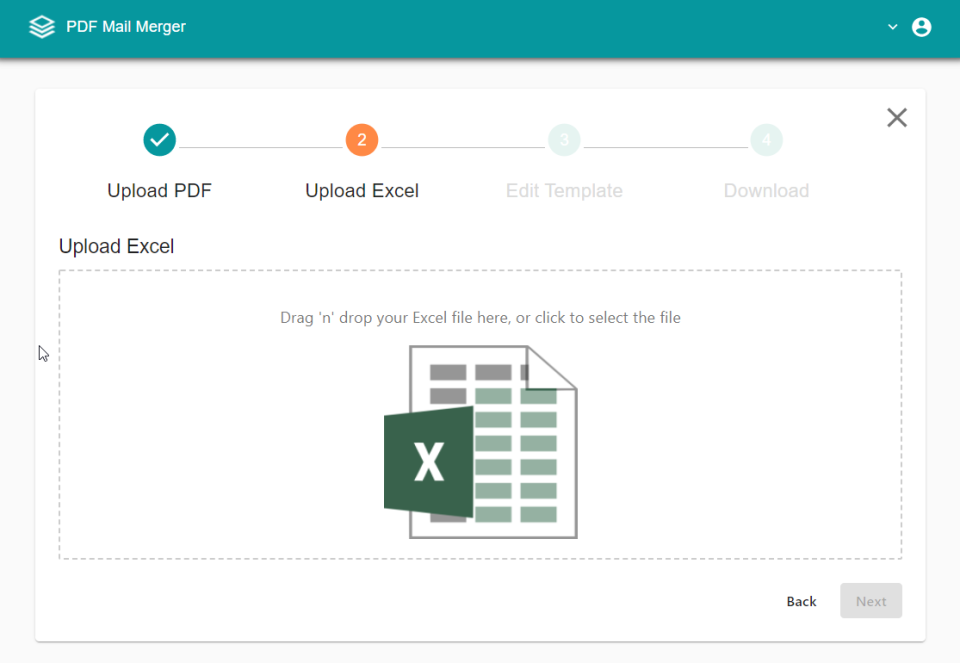Expand the chevron dropdown in the header bar
This screenshot has height=663, width=960.
(892, 28)
